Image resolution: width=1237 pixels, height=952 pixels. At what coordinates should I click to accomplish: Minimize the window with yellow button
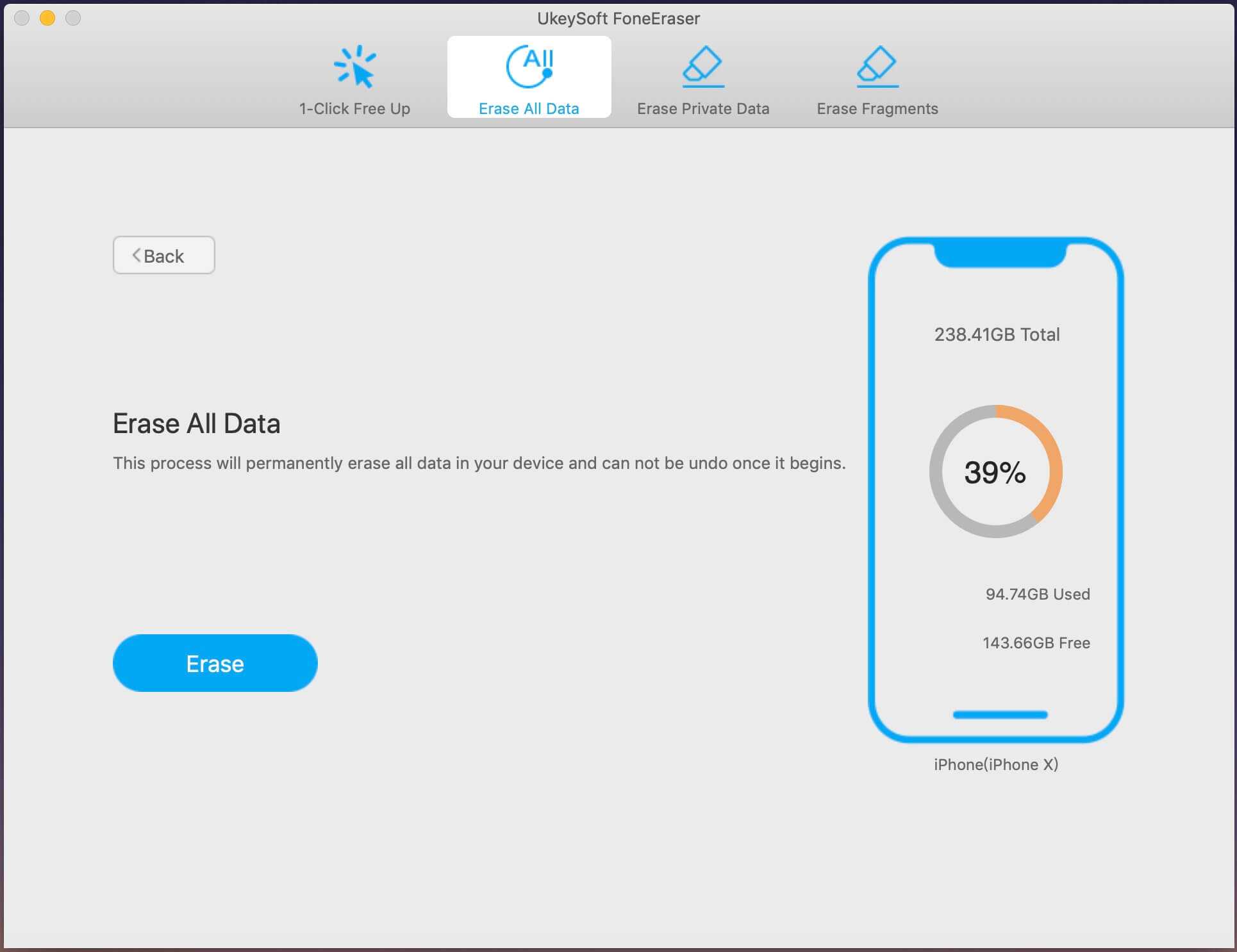click(x=47, y=18)
